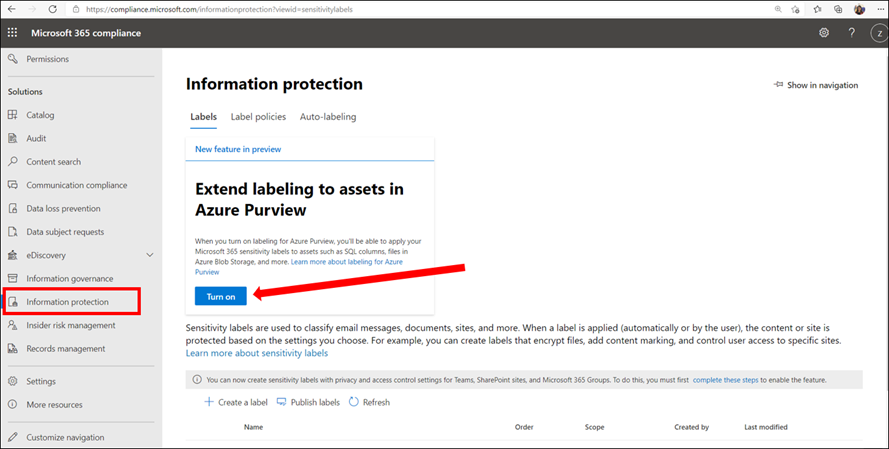Click the Refresh labels button
Image resolution: width=889 pixels, height=449 pixels.
(369, 402)
